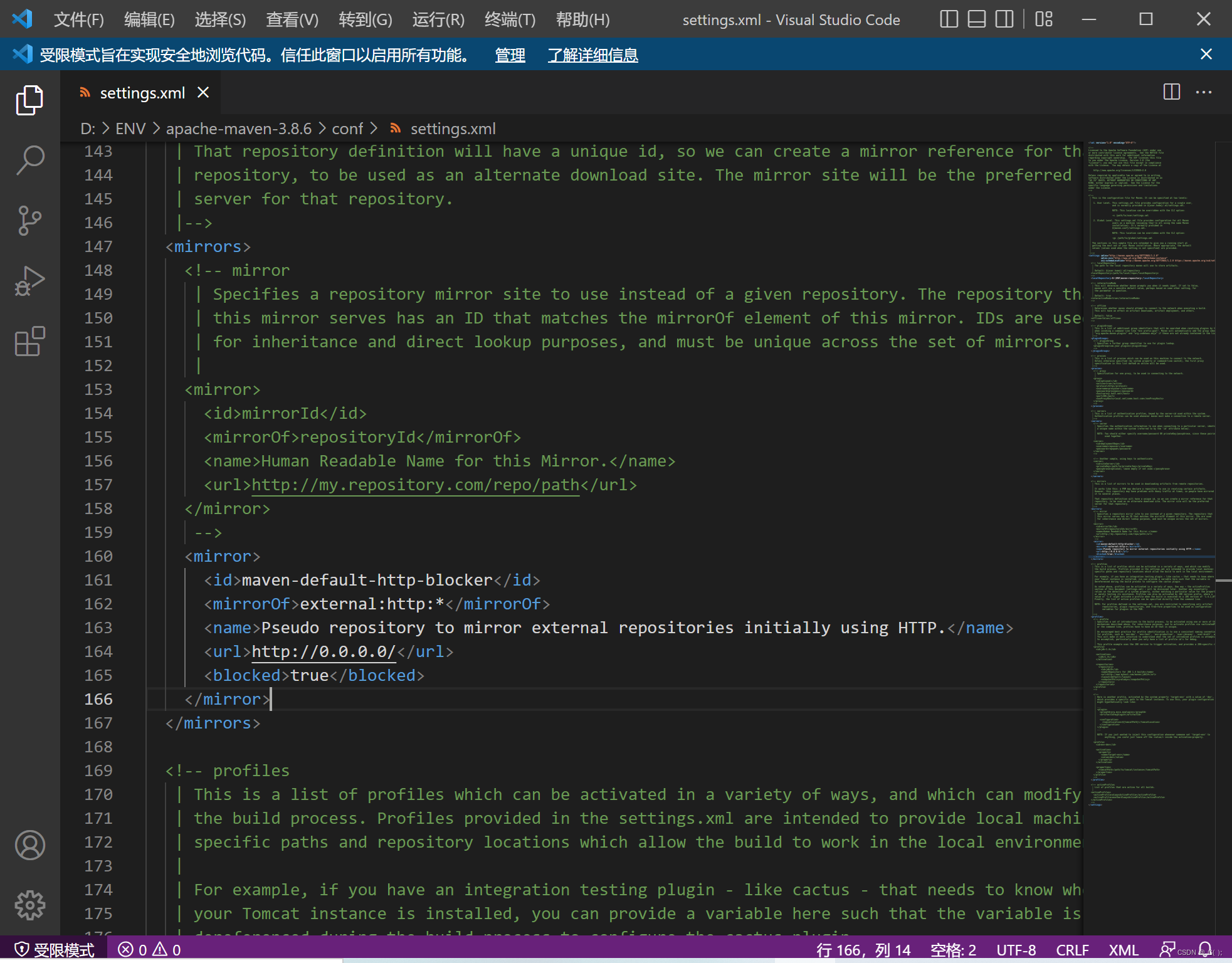Image resolution: width=1232 pixels, height=963 pixels.
Task: Close the restricted mode banner
Action: [1206, 55]
